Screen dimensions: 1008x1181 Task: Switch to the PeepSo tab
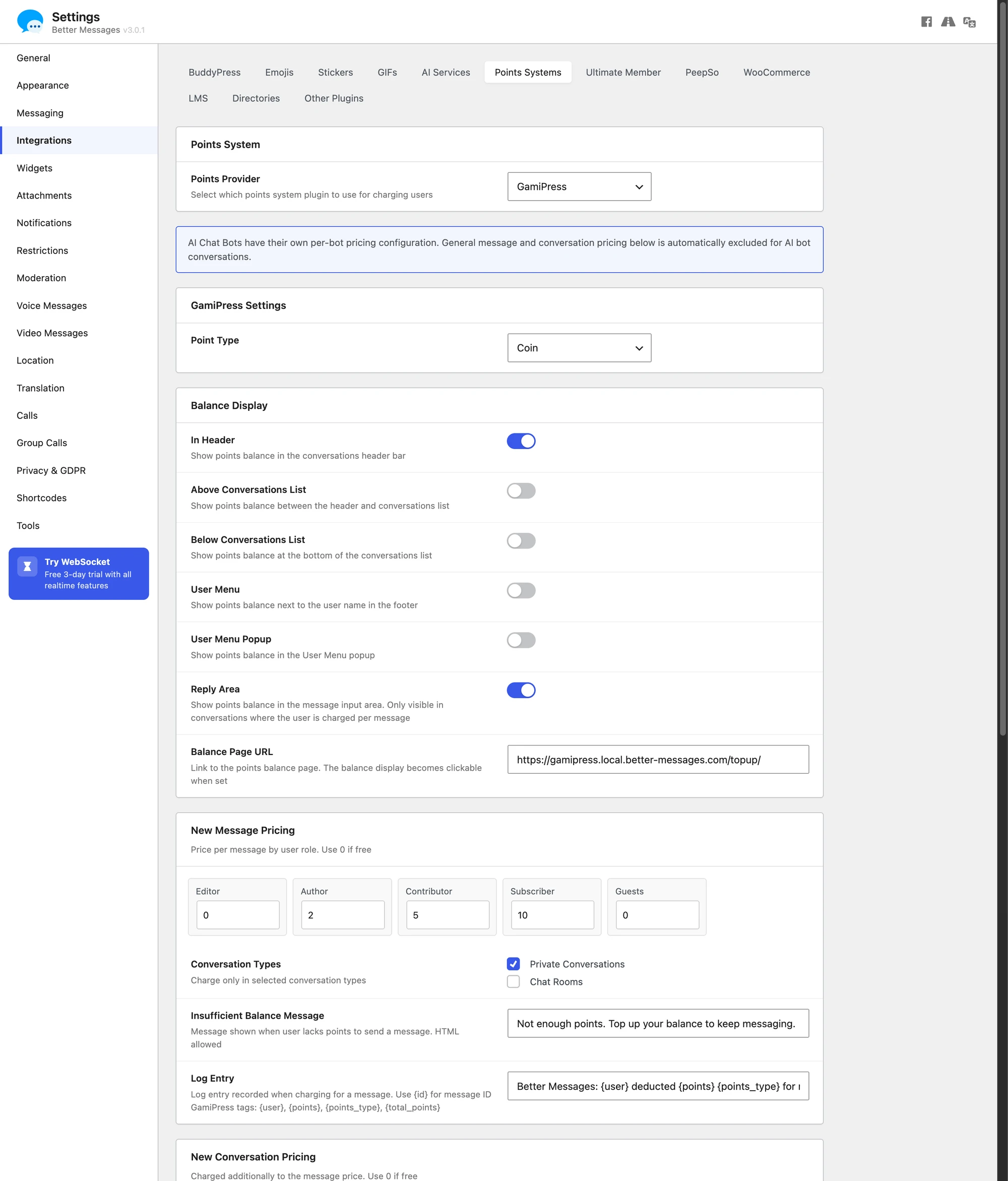tap(702, 73)
